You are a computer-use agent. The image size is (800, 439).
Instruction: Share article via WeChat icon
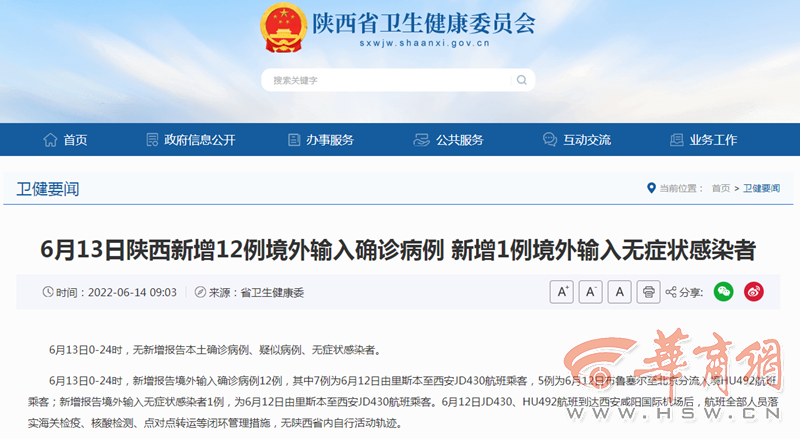click(x=723, y=292)
